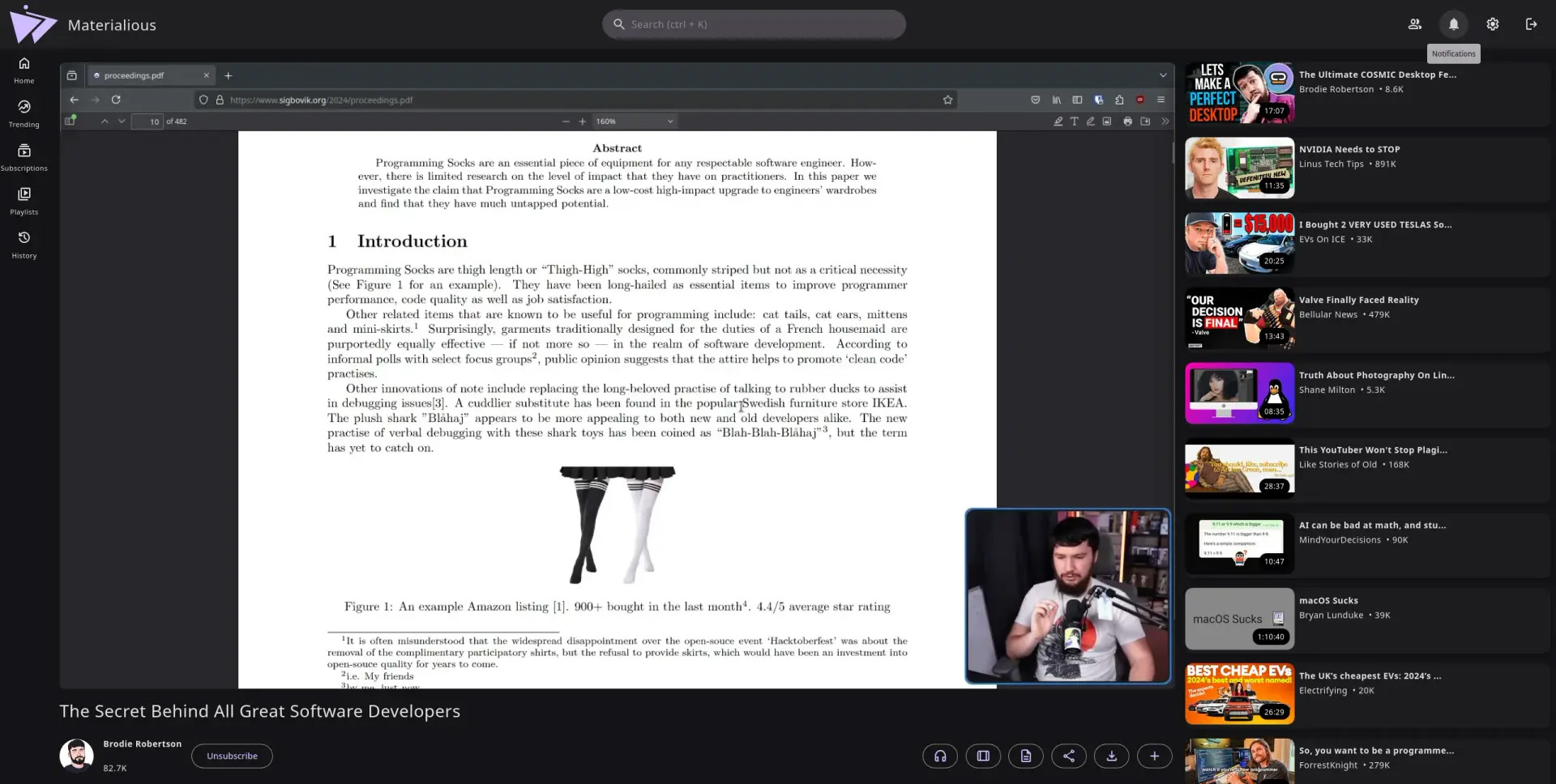
Task: Open Subscriptions in the sidebar
Action: [x=24, y=157]
